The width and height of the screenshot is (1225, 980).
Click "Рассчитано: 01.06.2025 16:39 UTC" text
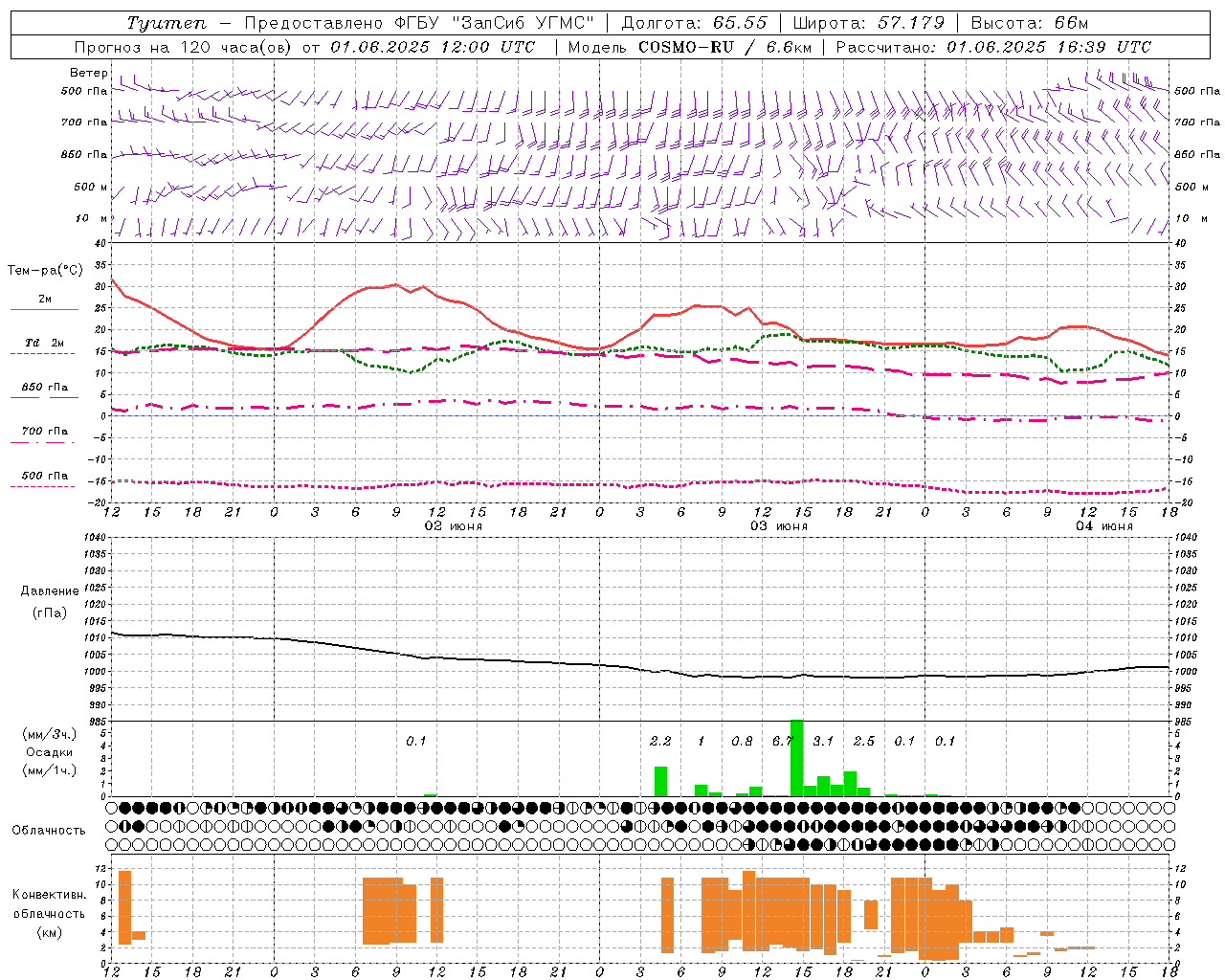click(x=993, y=47)
